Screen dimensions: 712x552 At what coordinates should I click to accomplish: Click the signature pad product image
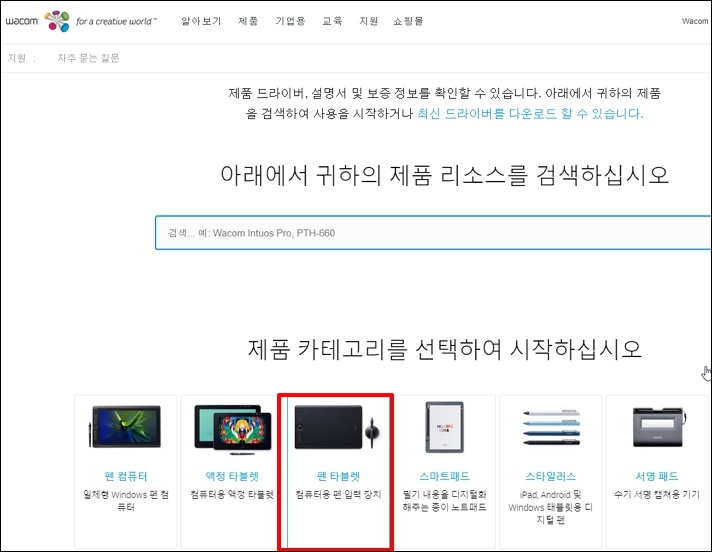pyautogui.click(x=658, y=426)
